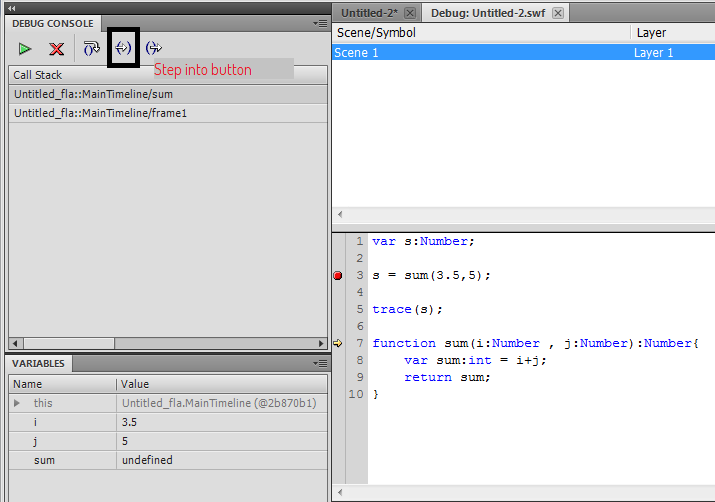Click the Scene/Symbol column header
The width and height of the screenshot is (715, 502).
(x=481, y=32)
